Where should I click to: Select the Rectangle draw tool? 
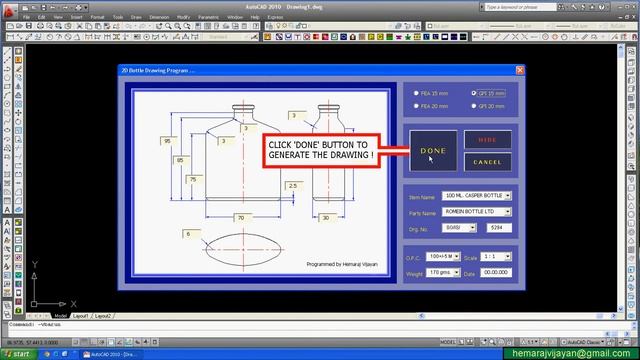7,87
